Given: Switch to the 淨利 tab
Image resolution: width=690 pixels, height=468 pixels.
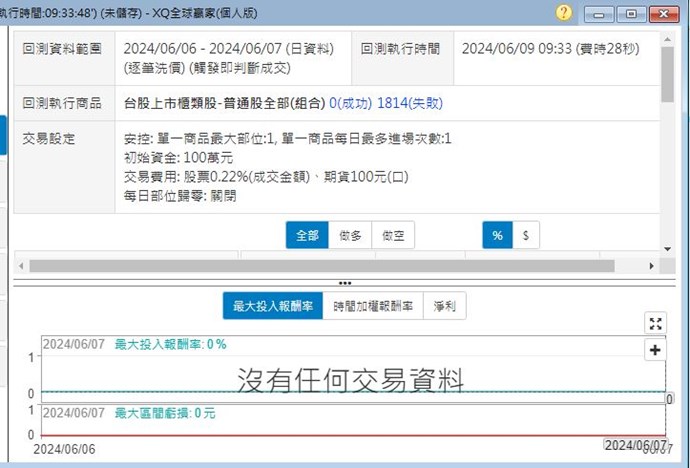Looking at the screenshot, I should coord(444,306).
